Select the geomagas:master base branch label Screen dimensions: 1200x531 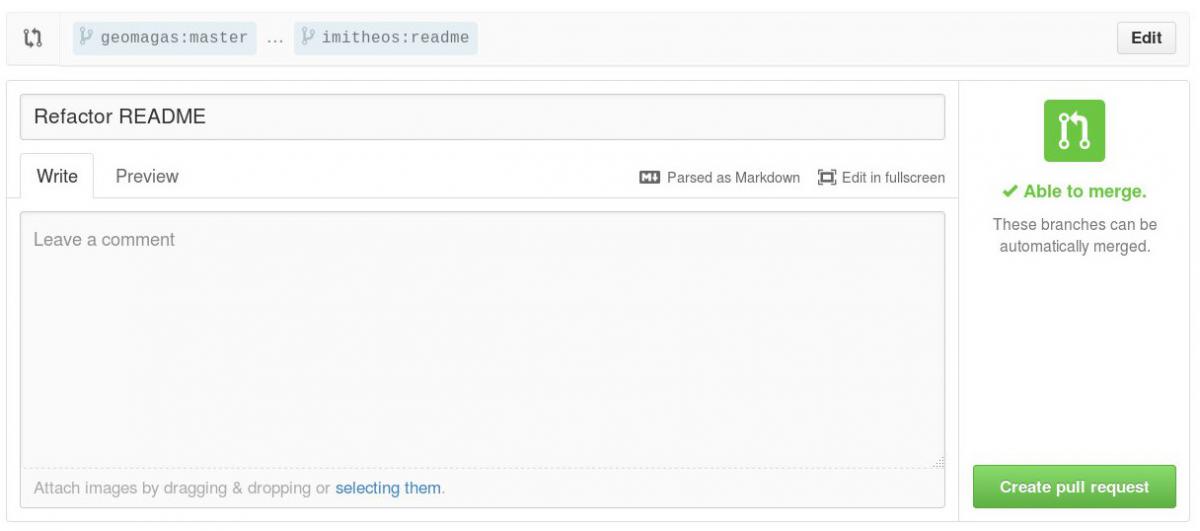tap(164, 38)
